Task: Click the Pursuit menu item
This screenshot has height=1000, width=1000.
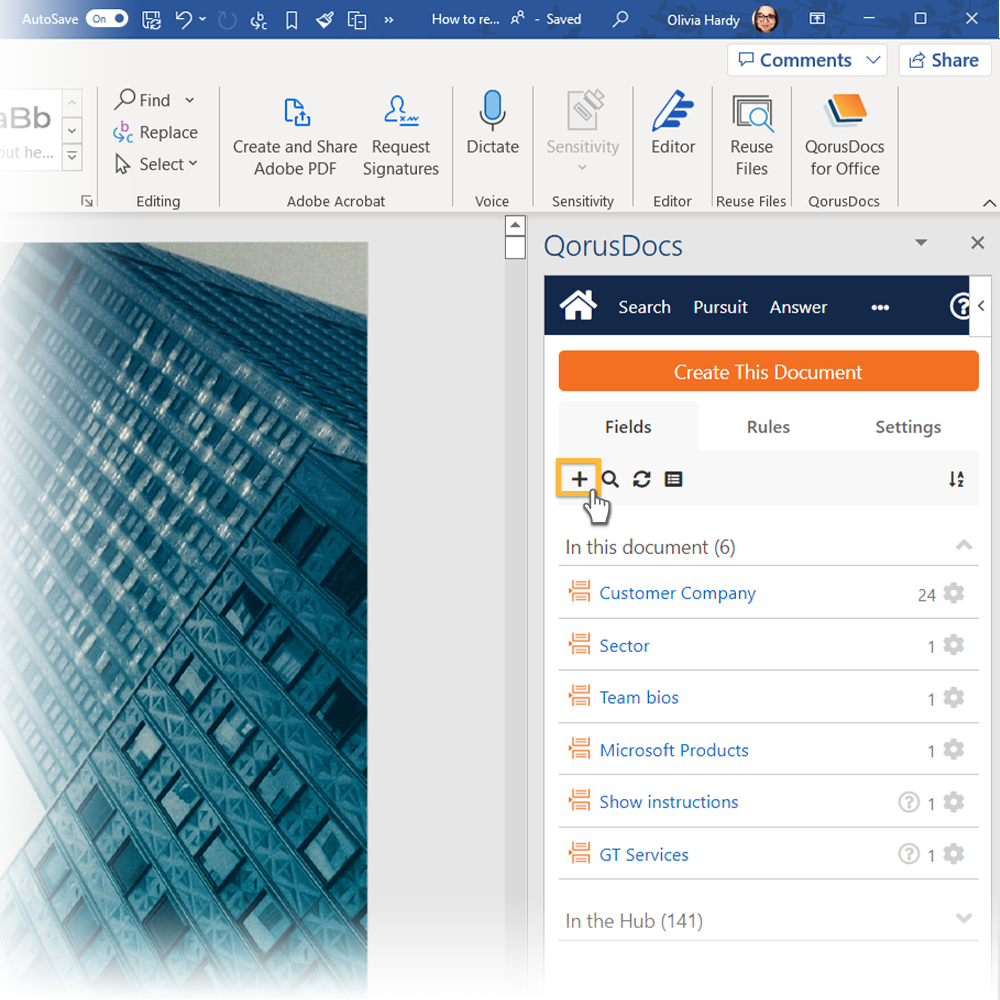Action: 720,307
